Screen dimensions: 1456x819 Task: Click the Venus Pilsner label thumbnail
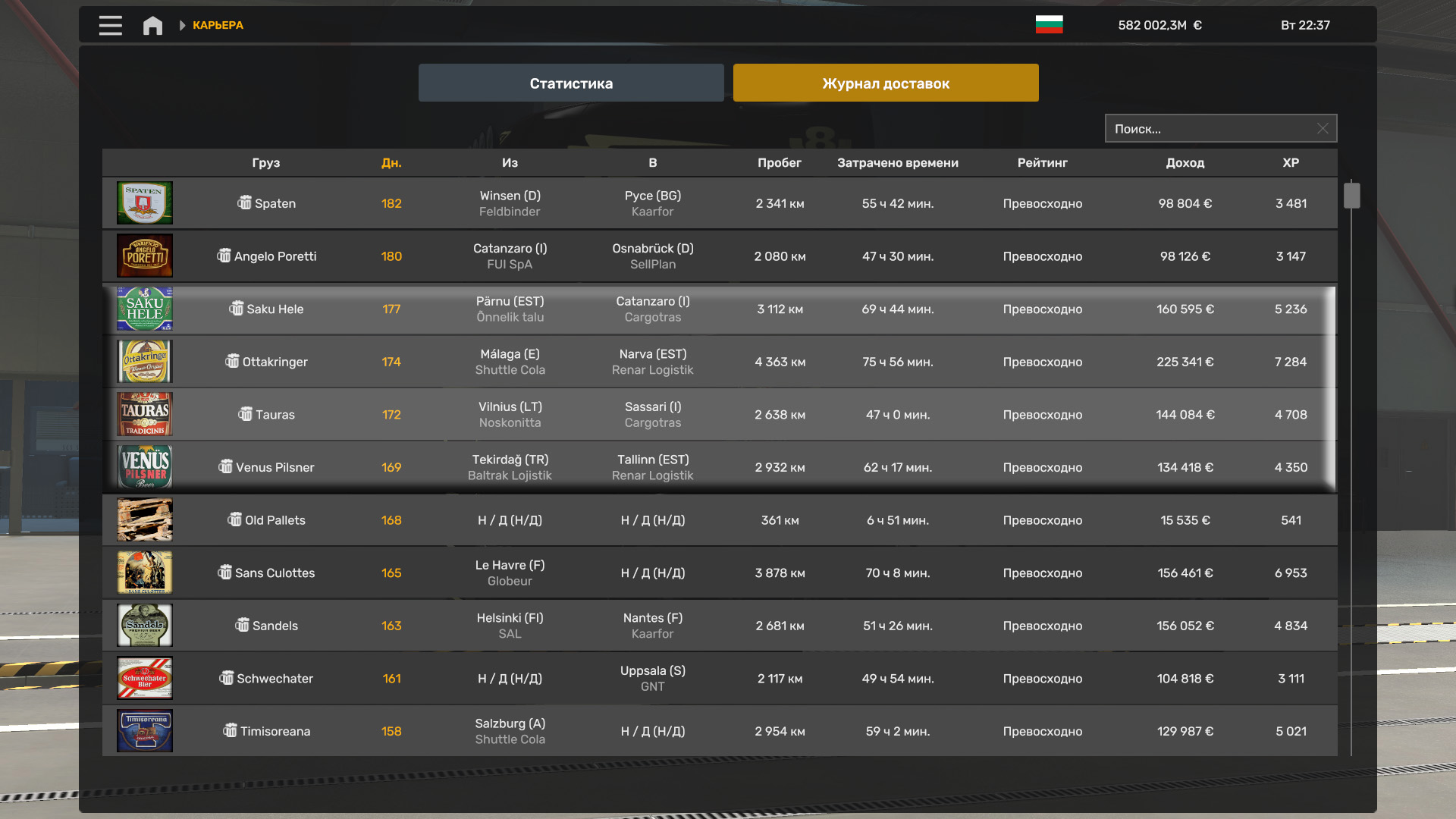pyautogui.click(x=145, y=466)
